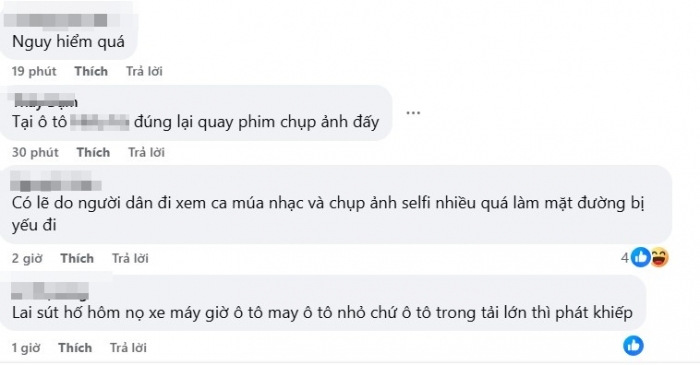Click Thích under the 1 giờ comment
Viewport: 700px width, 365px height.
tap(75, 348)
